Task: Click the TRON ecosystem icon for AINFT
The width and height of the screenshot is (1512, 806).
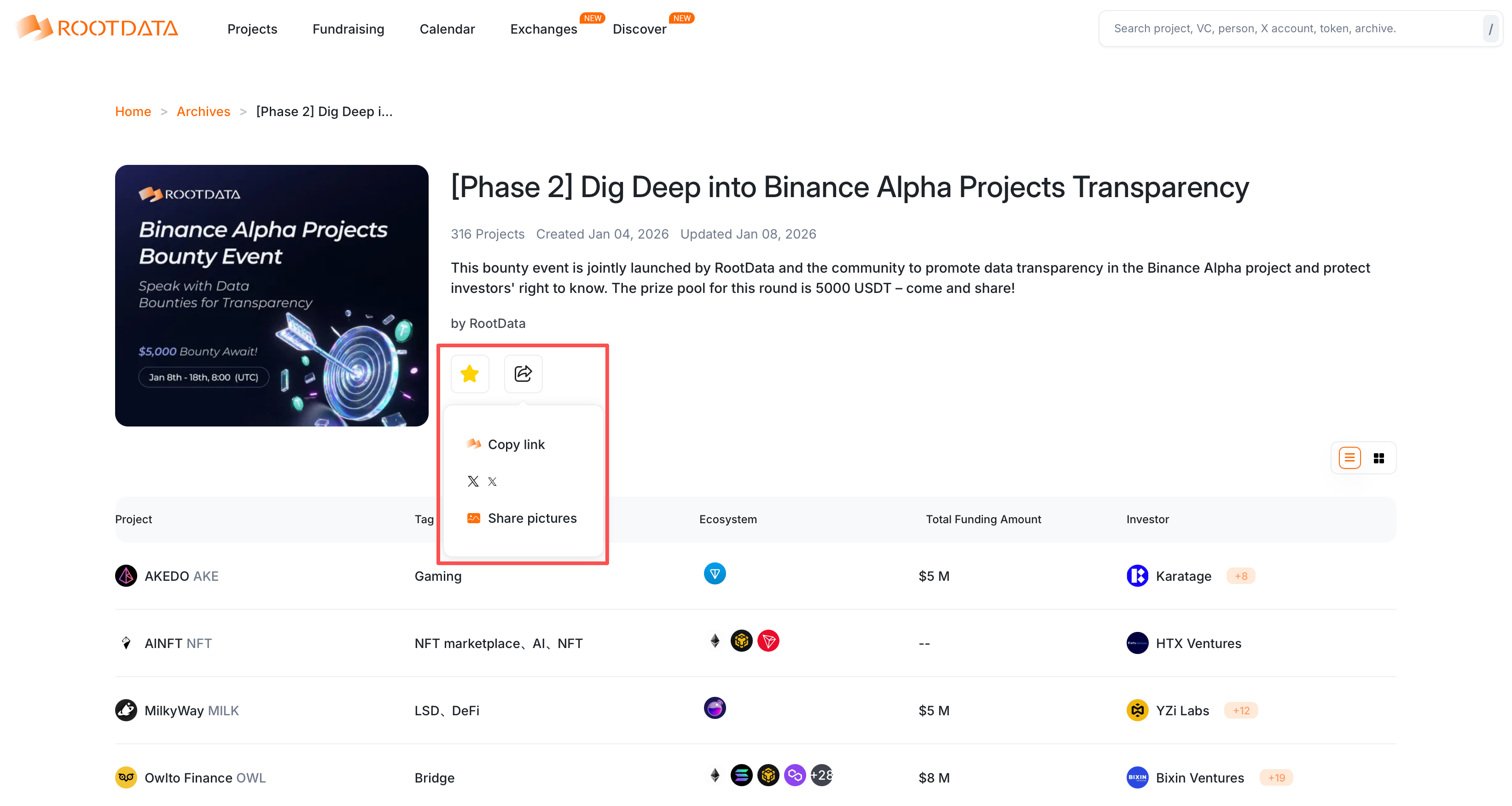Action: coord(768,641)
